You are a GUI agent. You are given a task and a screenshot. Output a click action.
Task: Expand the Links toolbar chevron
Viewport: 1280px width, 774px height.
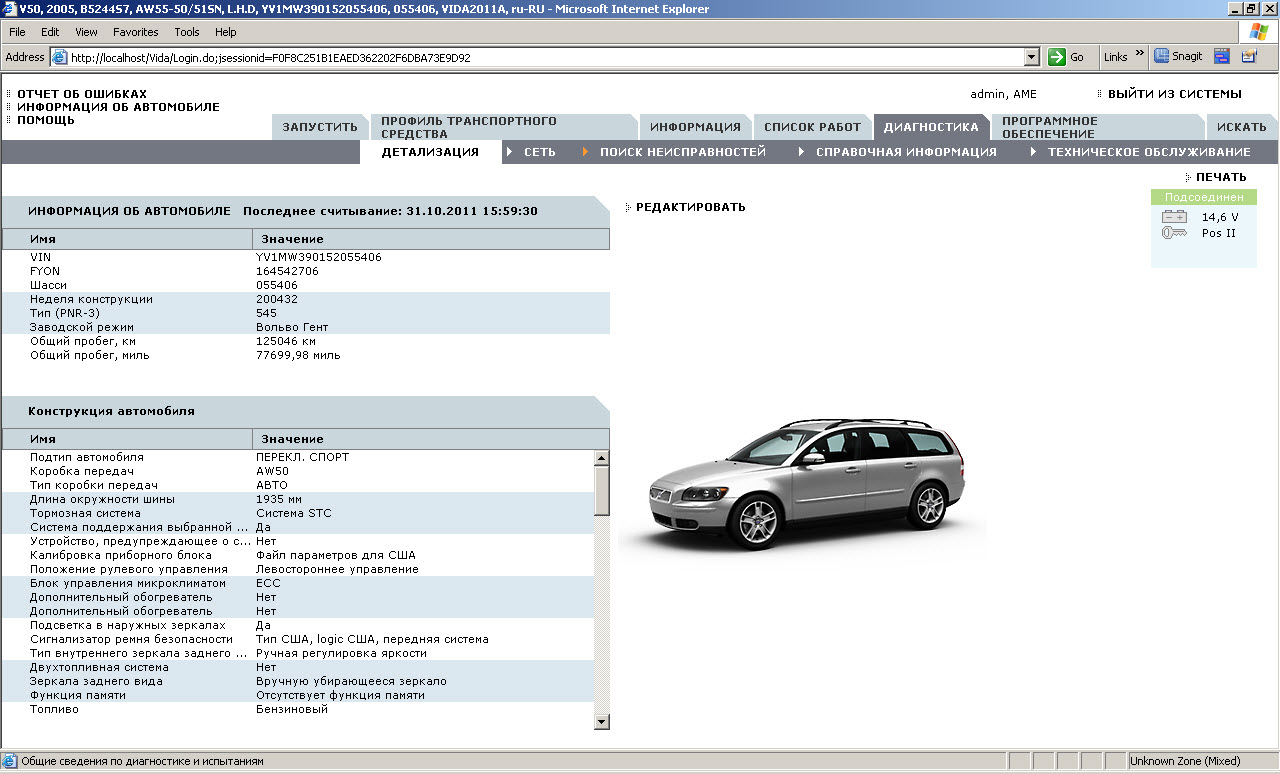(x=1140, y=55)
